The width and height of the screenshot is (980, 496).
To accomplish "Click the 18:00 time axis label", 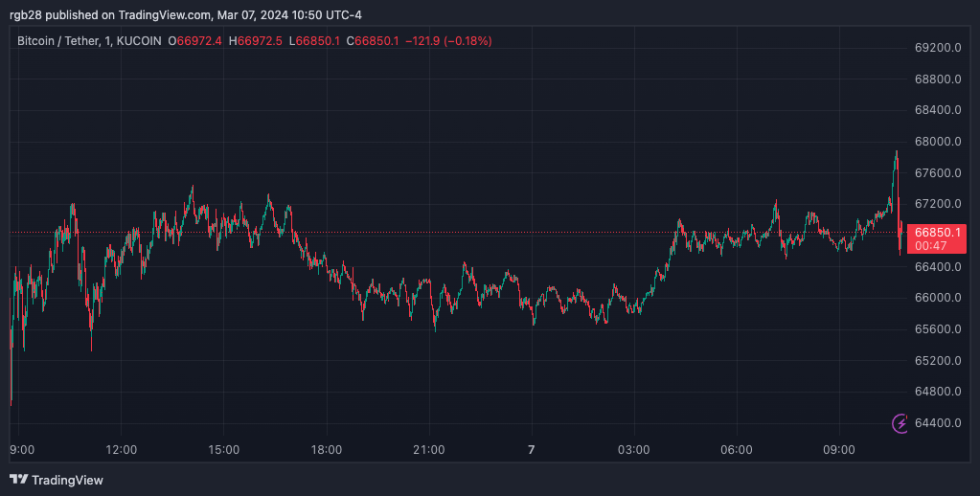I will point(326,450).
